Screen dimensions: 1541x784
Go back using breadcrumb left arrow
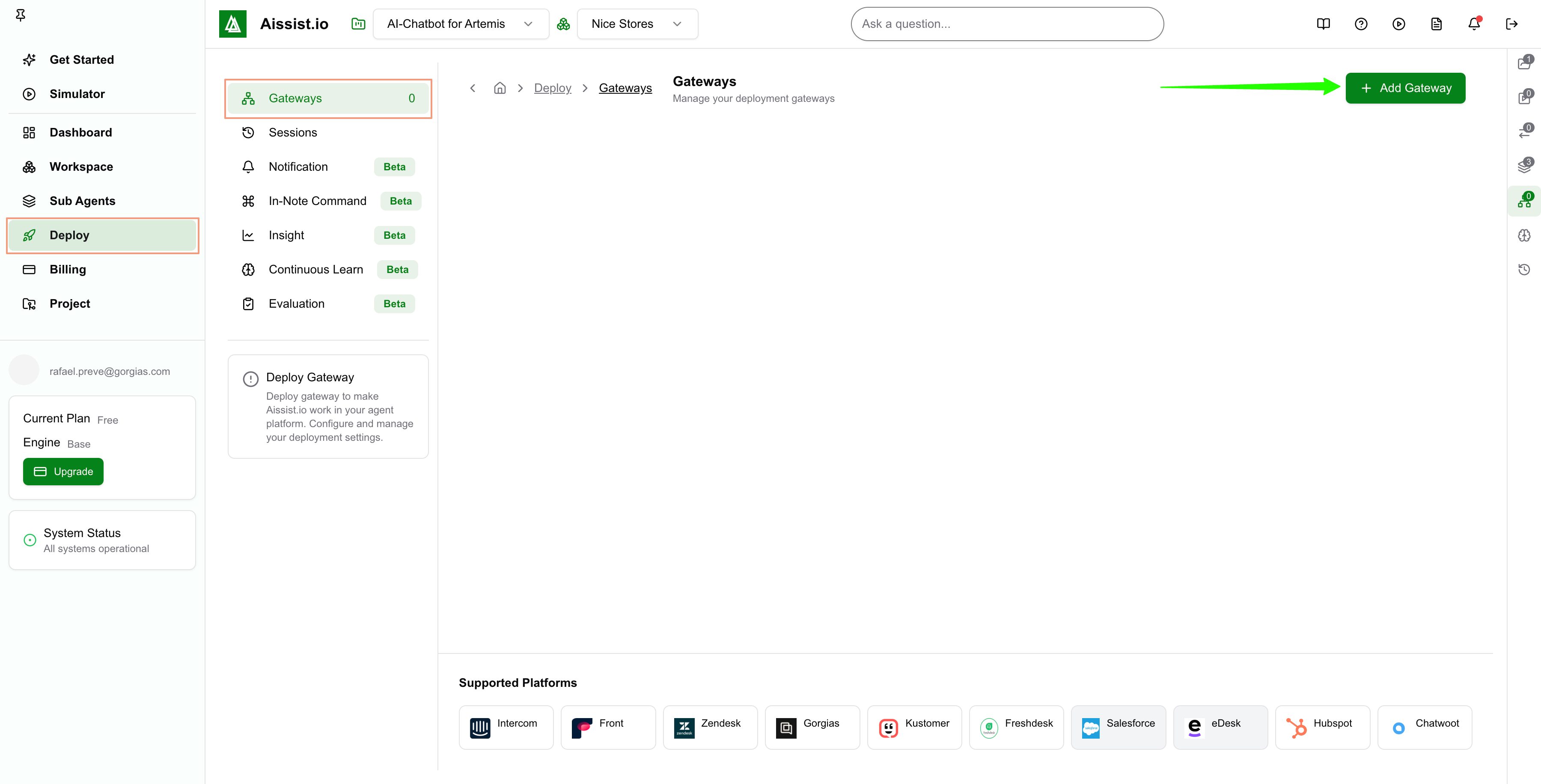coord(473,88)
